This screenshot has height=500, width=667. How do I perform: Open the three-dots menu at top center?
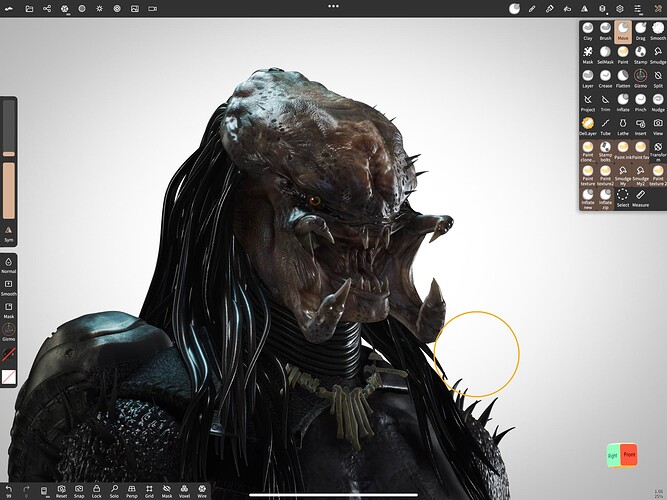pos(334,6)
